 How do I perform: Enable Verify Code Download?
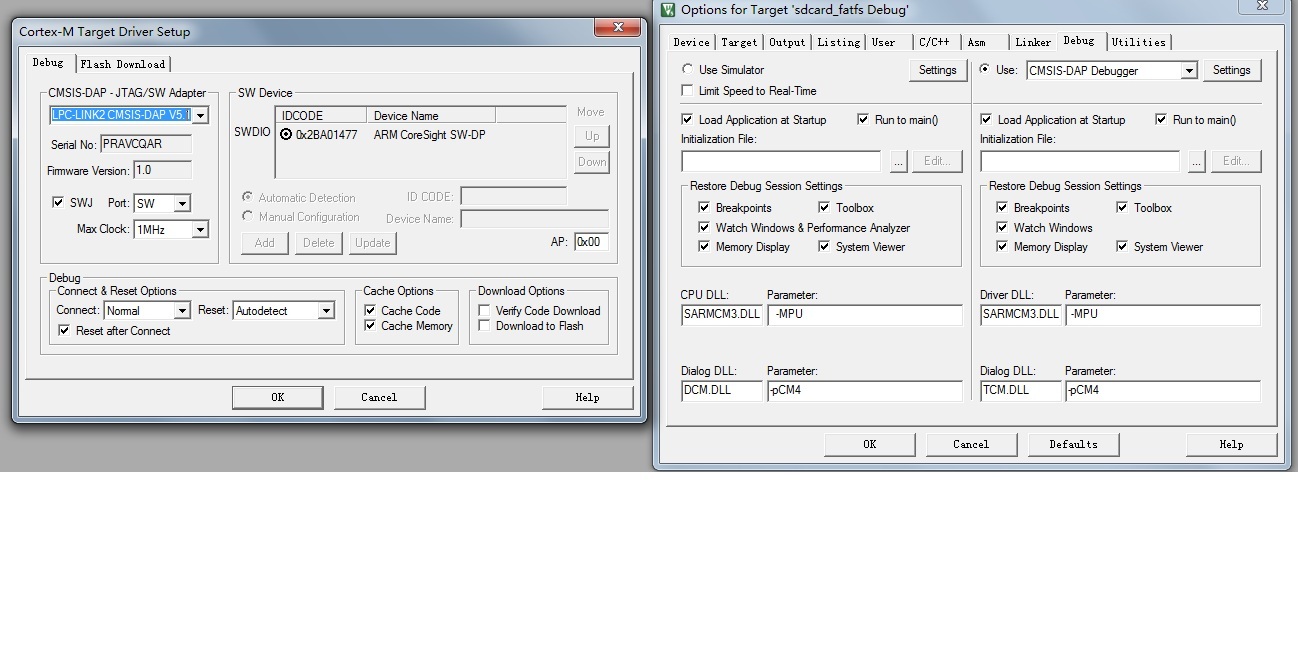484,311
